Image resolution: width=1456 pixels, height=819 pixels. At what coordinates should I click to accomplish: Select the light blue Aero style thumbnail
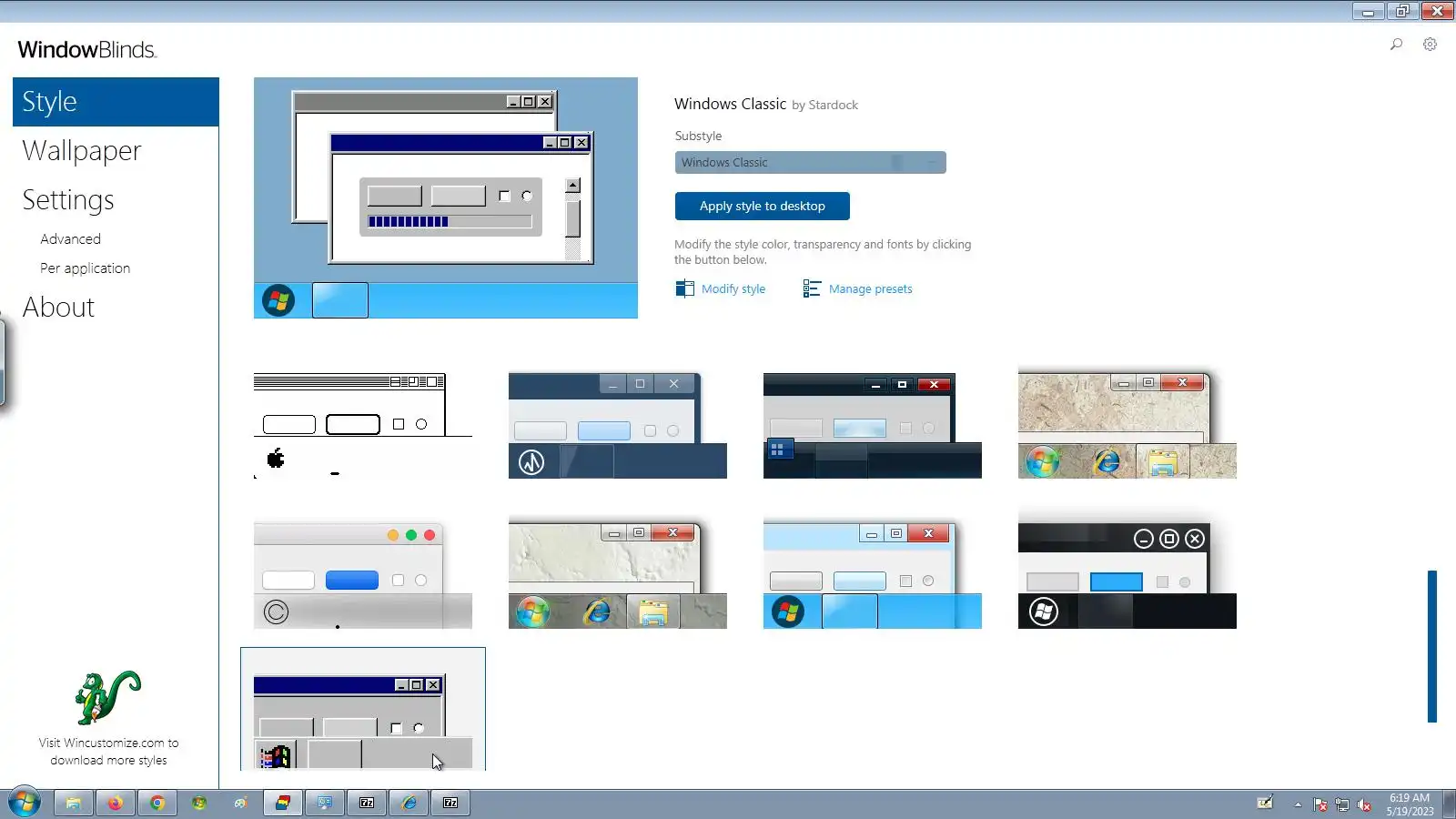[x=873, y=575]
